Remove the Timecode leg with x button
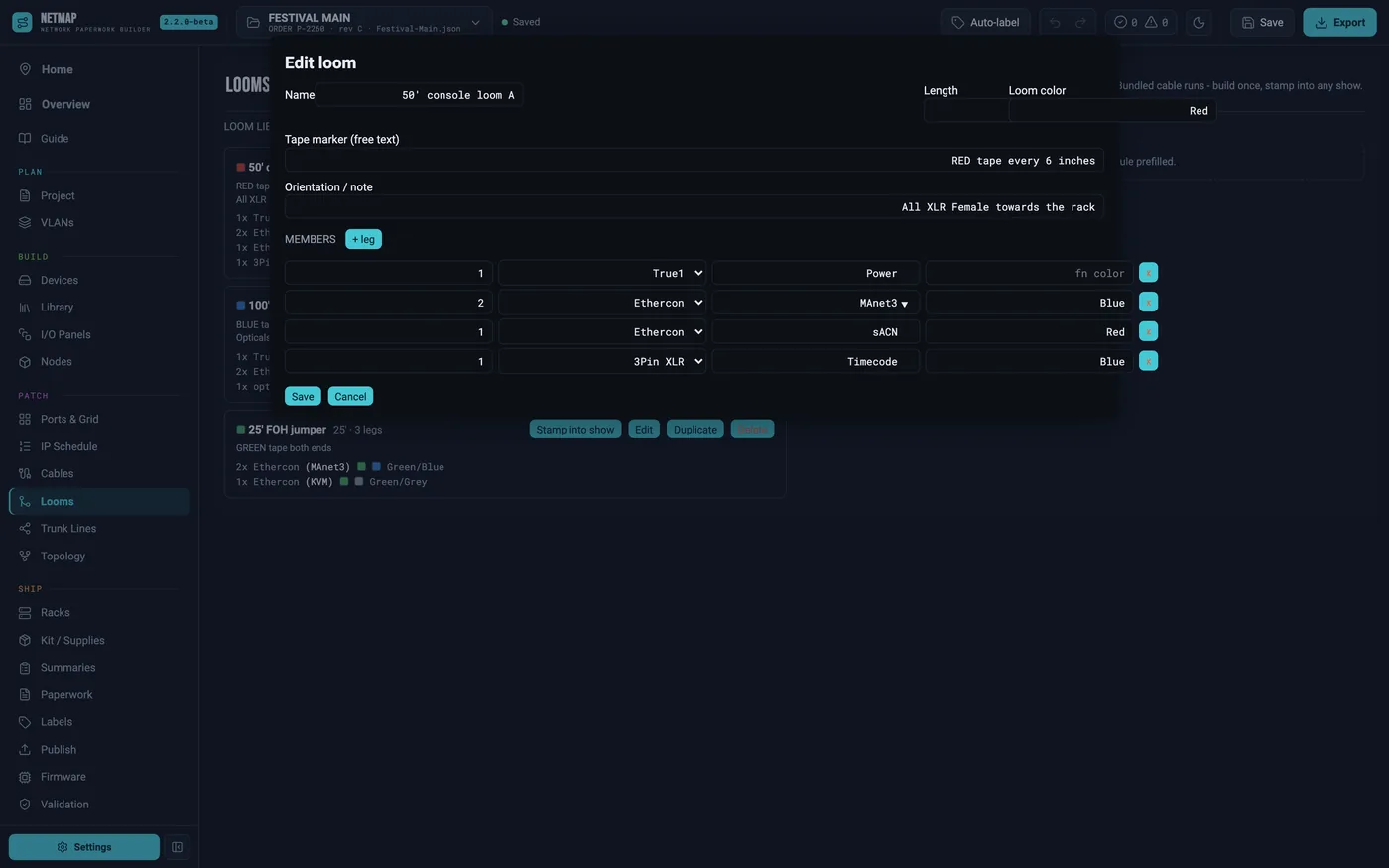This screenshot has height=868, width=1389. [1148, 361]
